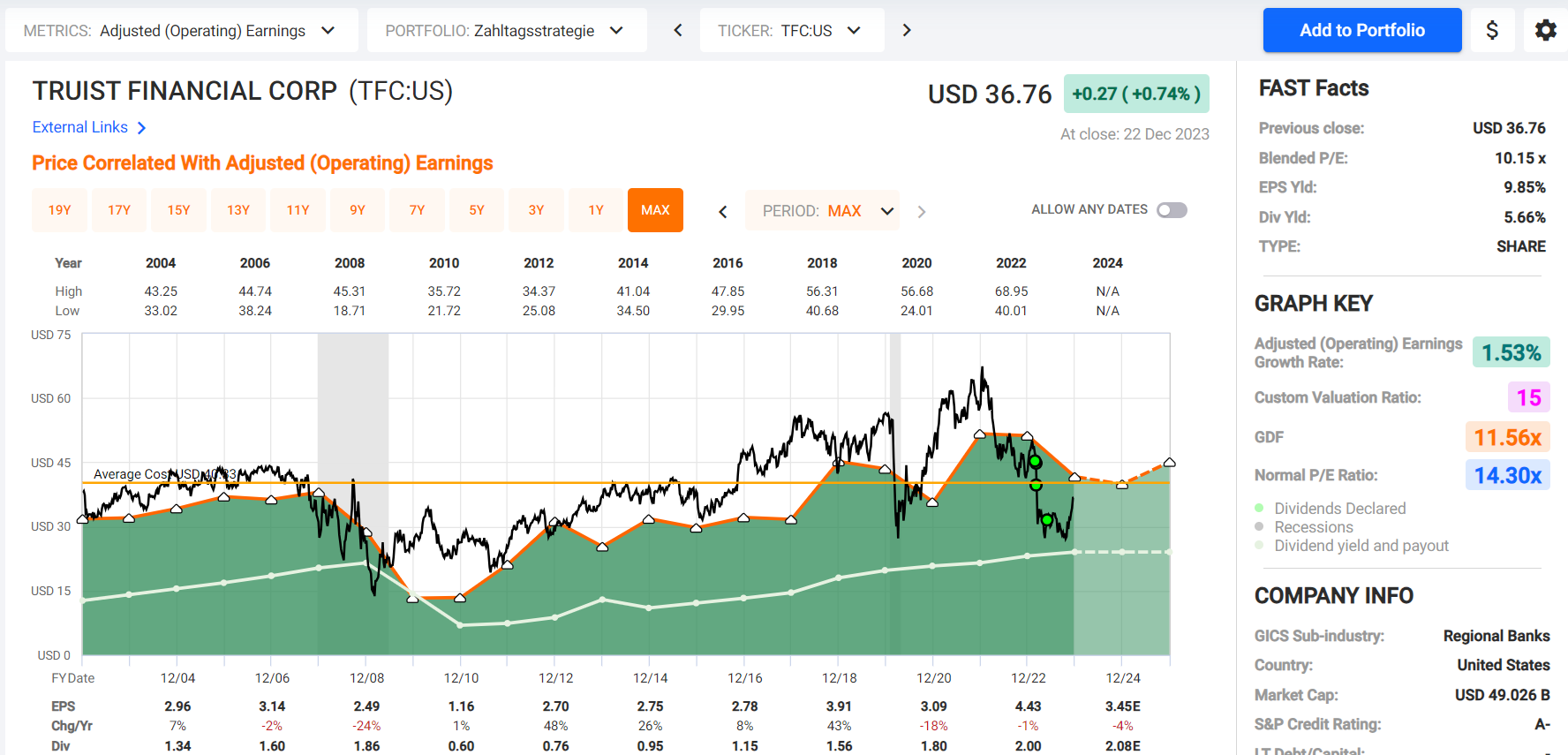
Task: Select the 11Y time range tab
Action: pos(298,210)
